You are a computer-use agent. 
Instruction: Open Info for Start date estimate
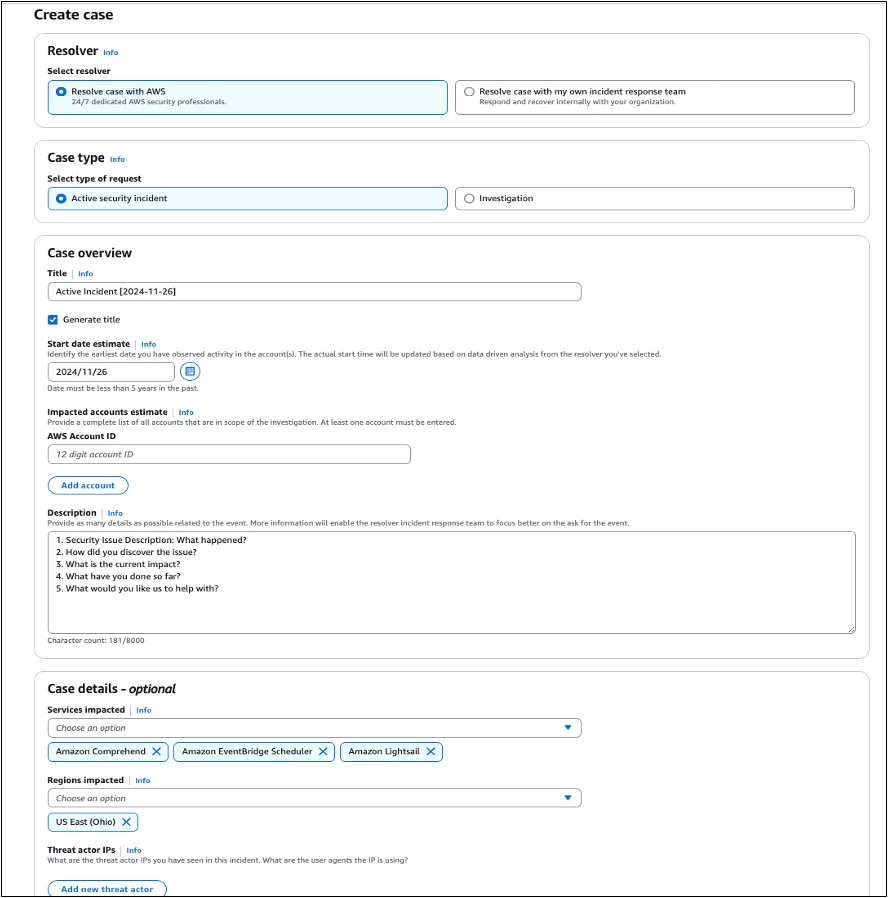[148, 344]
